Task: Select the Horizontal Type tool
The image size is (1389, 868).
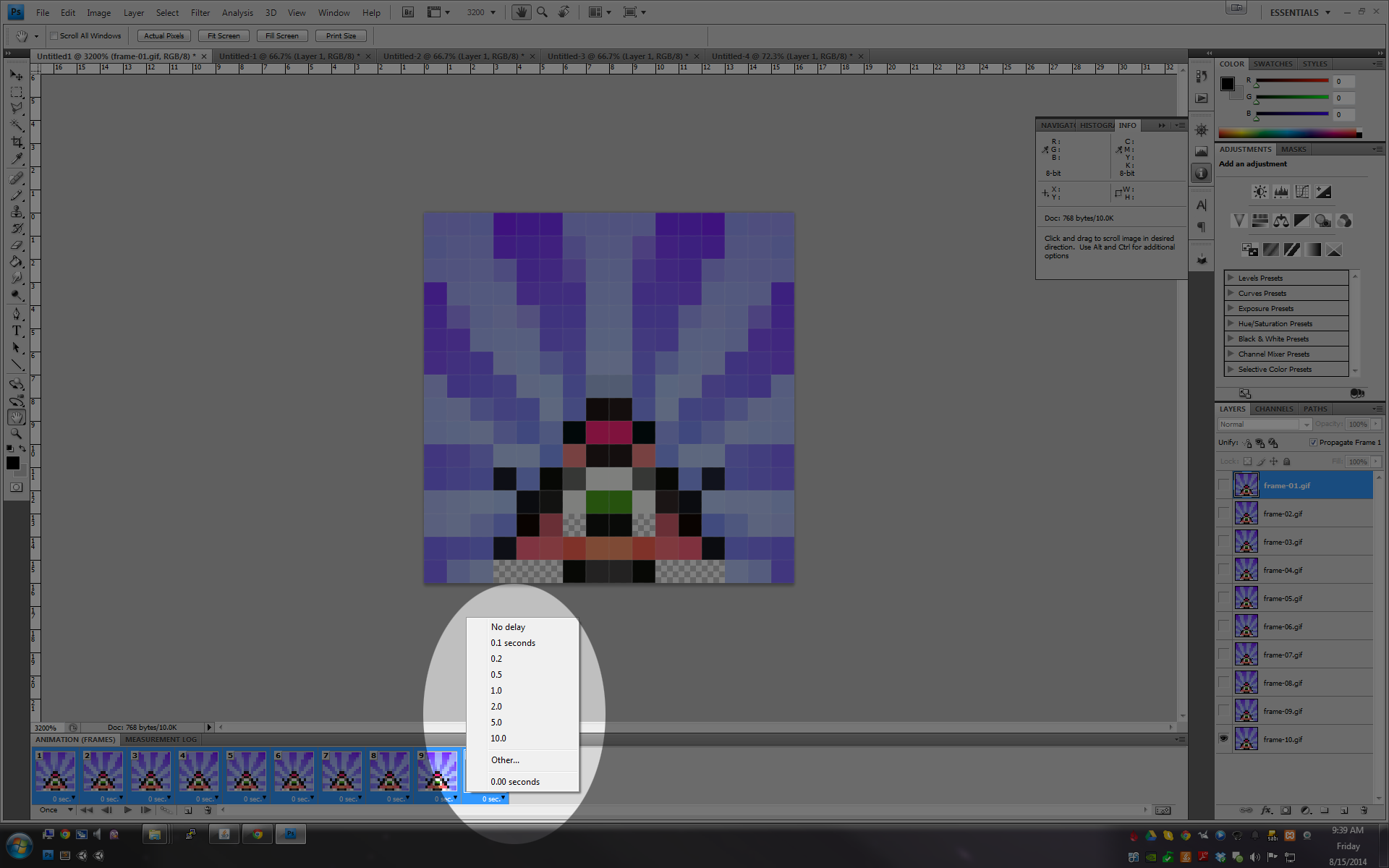Action: click(x=16, y=331)
